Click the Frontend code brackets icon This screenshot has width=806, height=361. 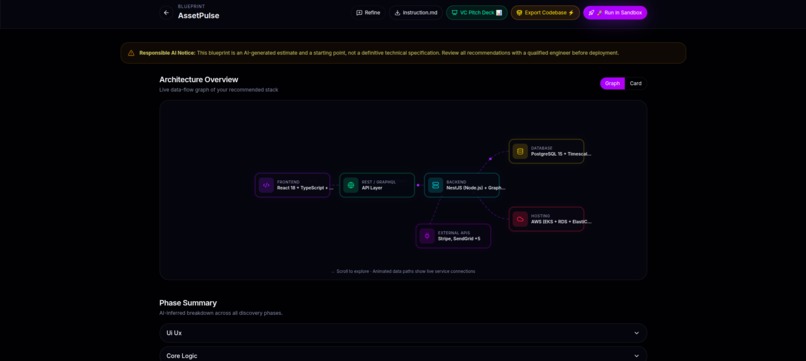pos(266,185)
